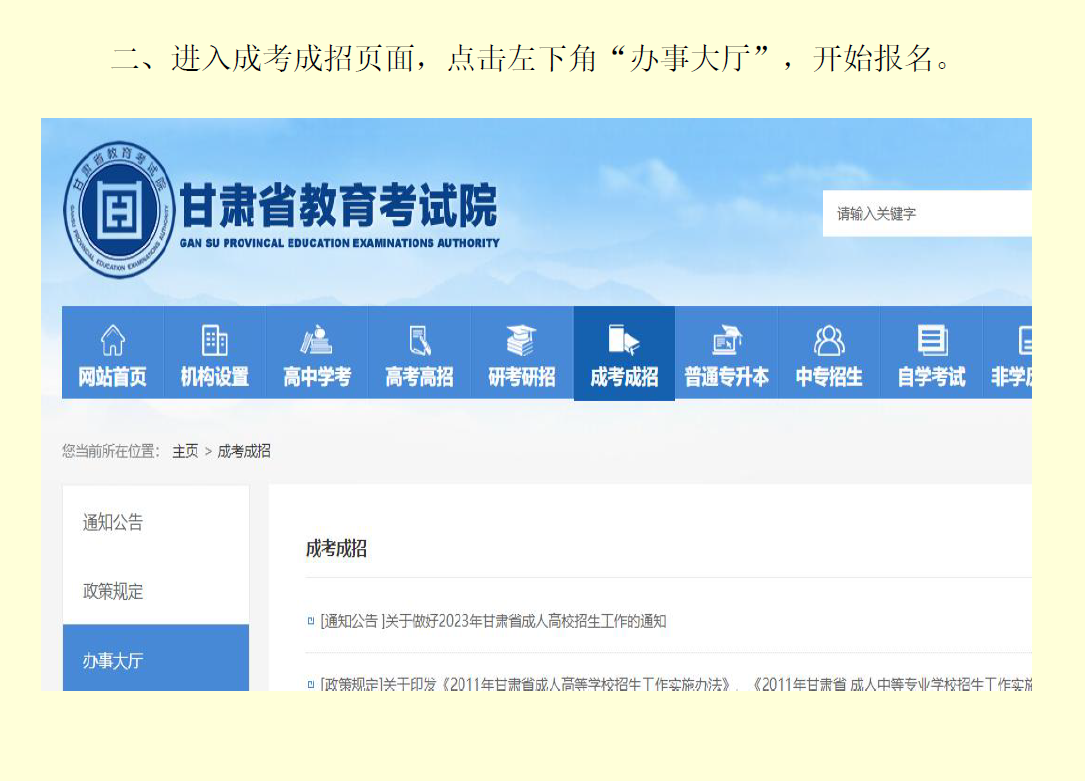Open the 网站首页 navigation tab

[113, 377]
